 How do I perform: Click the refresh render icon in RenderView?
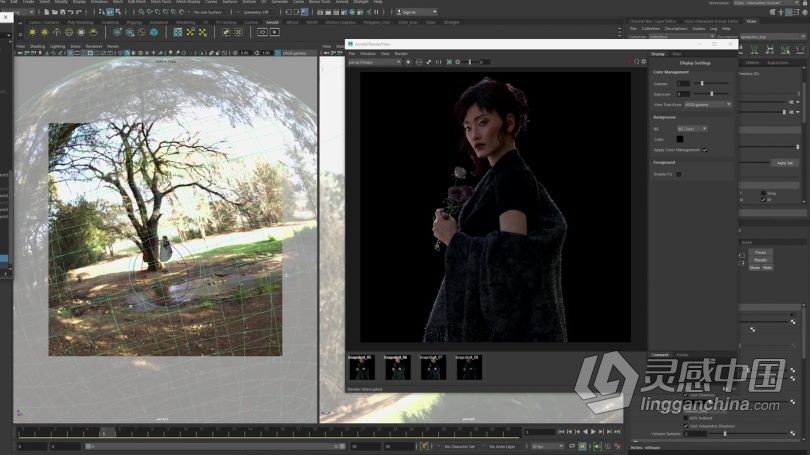click(636, 61)
